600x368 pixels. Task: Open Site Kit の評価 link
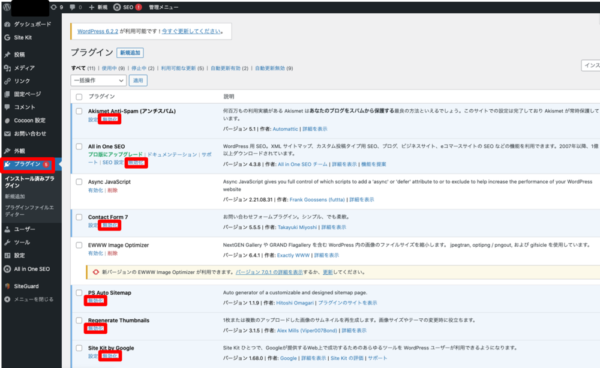(x=347, y=358)
